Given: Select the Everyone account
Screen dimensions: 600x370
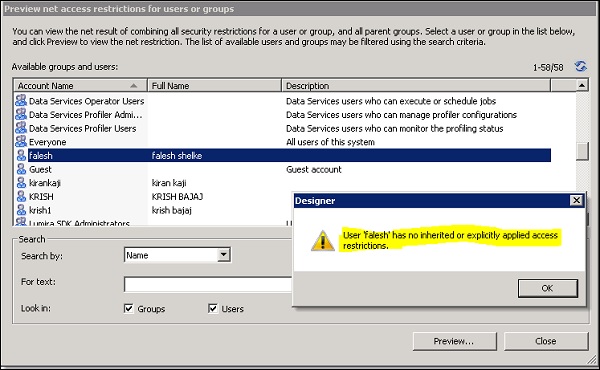Looking at the screenshot, I should coord(47,142).
